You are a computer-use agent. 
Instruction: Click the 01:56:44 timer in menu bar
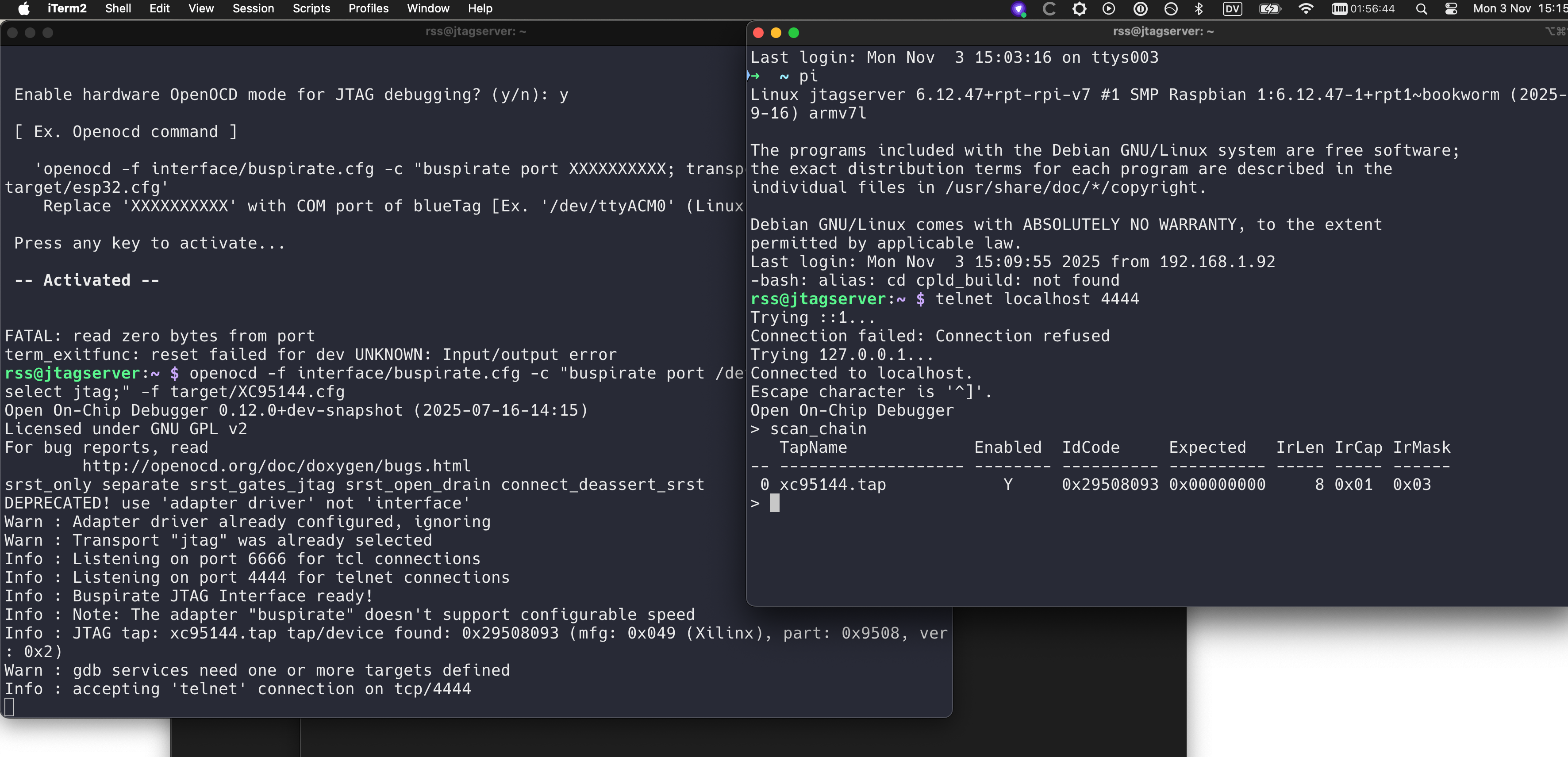pos(1363,8)
